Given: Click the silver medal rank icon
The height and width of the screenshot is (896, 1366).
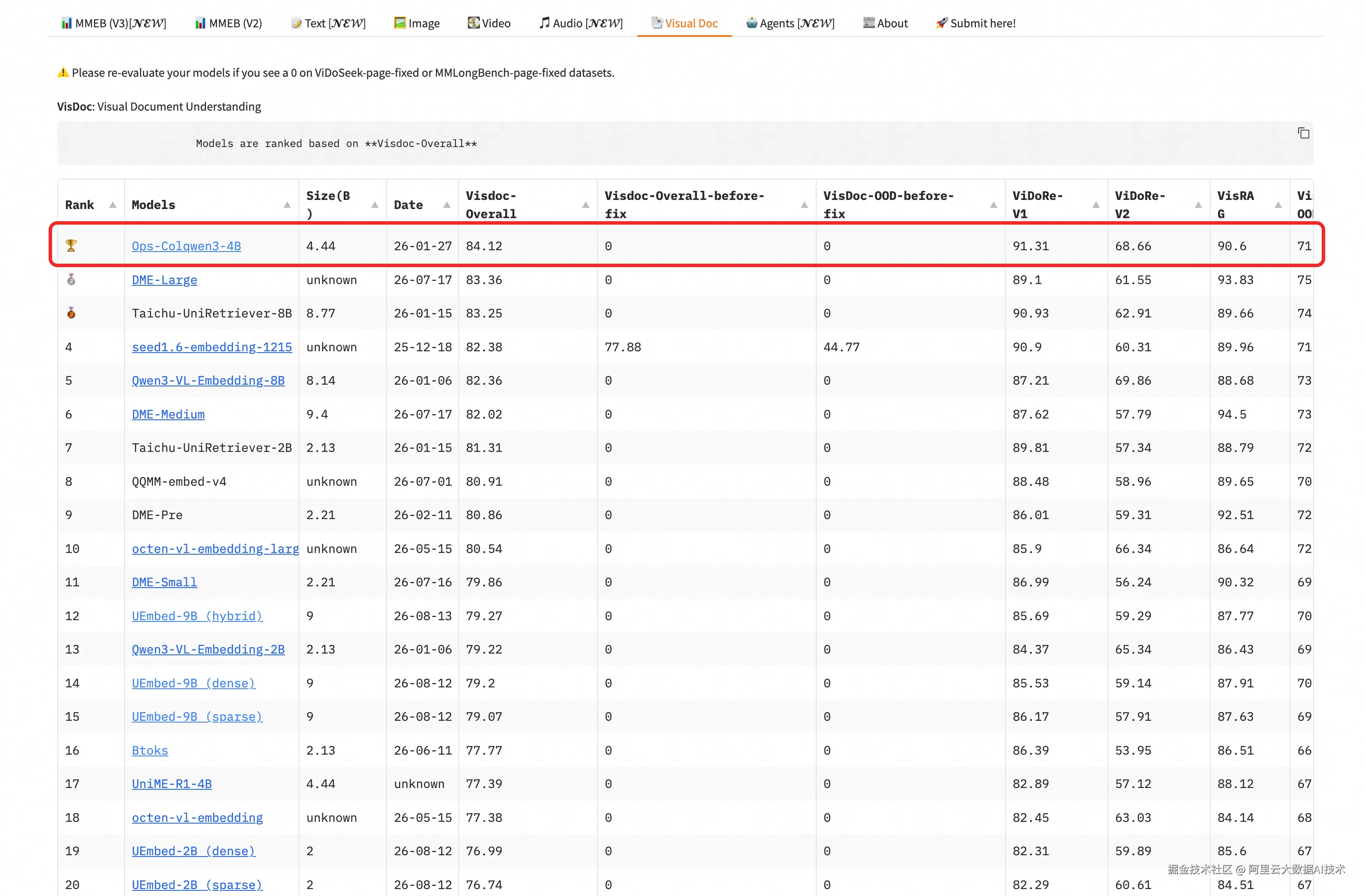Looking at the screenshot, I should pos(71,279).
